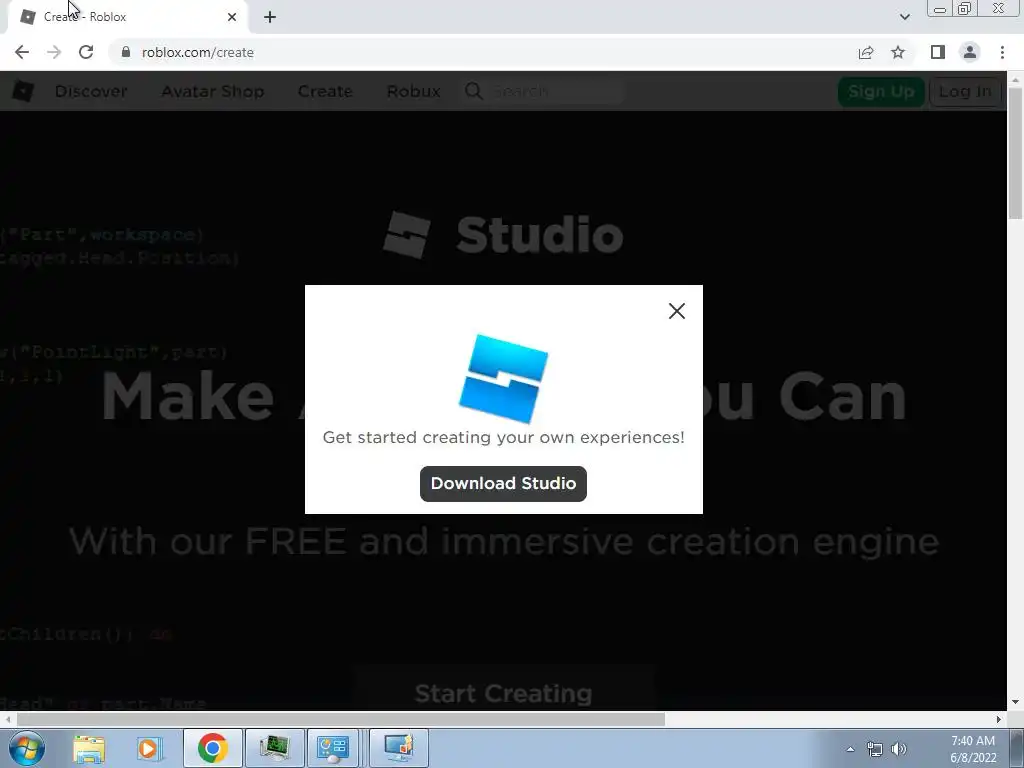Click the search magnifier icon
Screen dimensions: 1024x768
[474, 91]
